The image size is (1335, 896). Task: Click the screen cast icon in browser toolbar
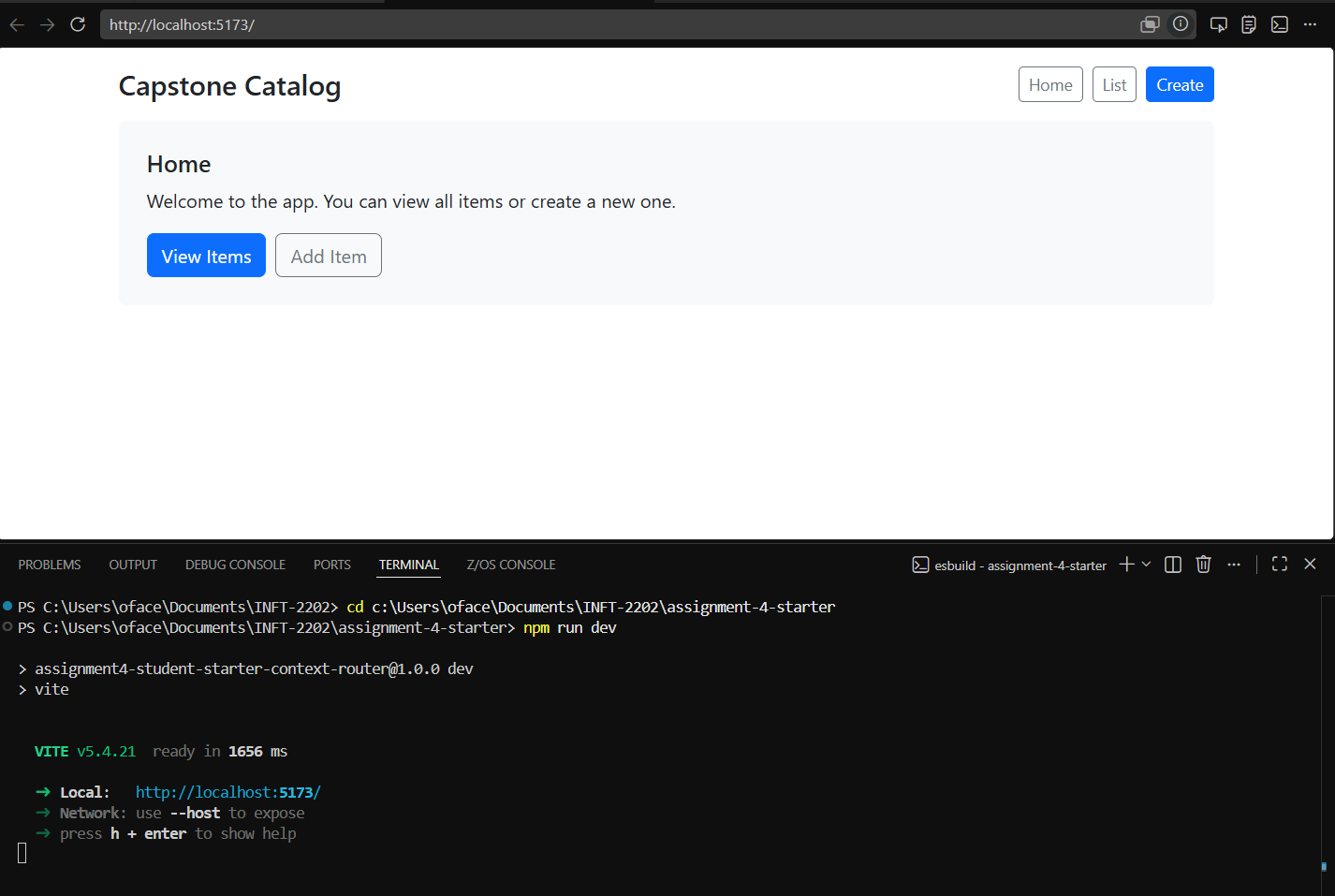click(1218, 25)
